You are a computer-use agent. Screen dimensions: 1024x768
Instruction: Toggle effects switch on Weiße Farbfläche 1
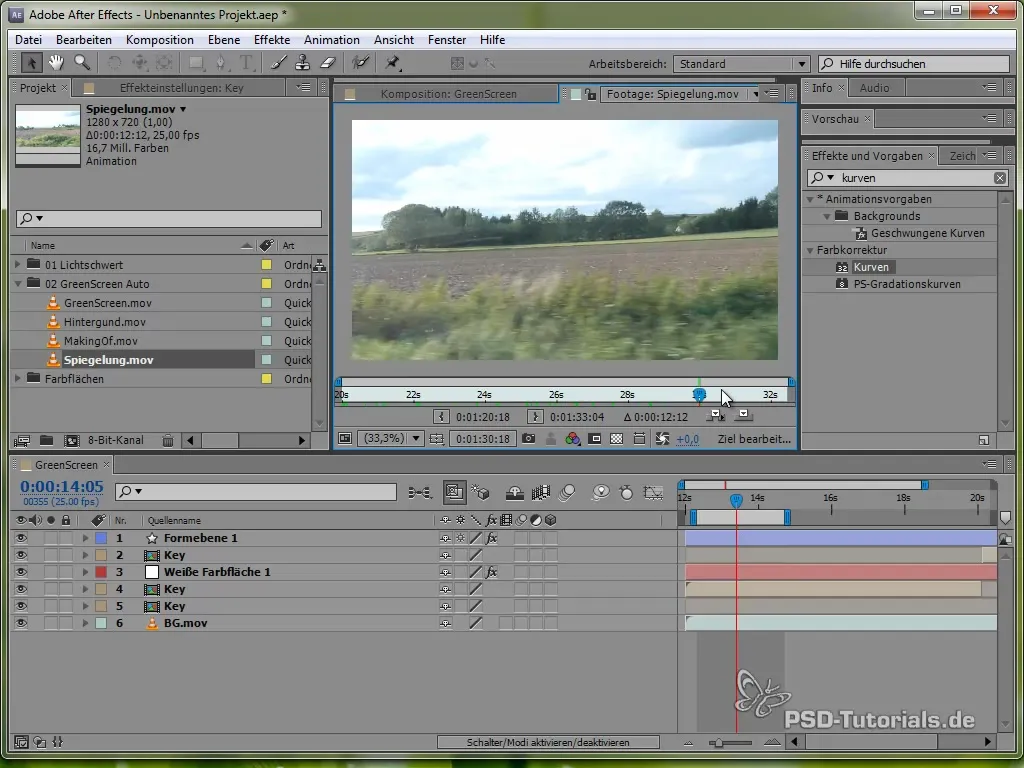pos(492,572)
